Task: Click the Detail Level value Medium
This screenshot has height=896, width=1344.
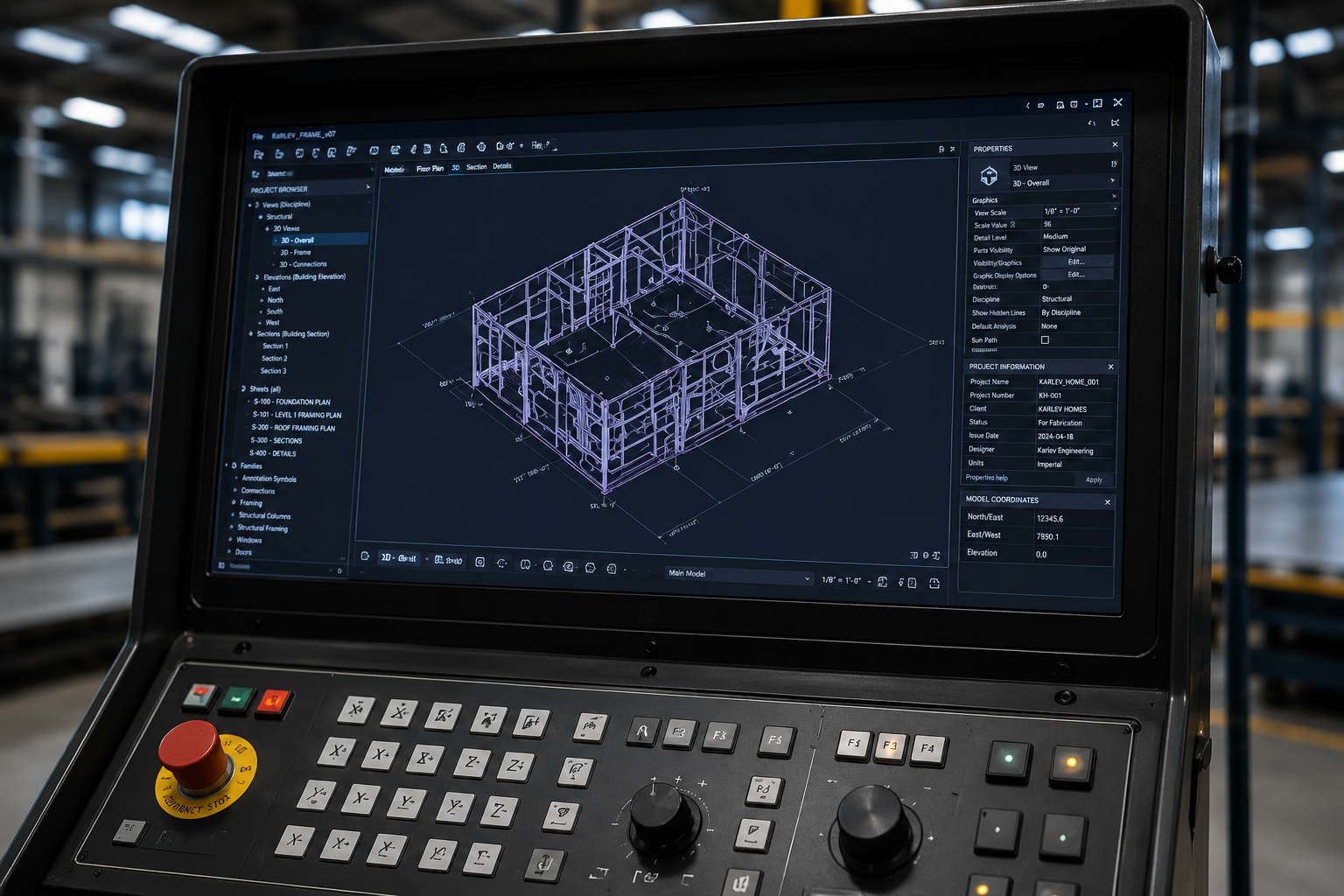Action: point(1078,236)
